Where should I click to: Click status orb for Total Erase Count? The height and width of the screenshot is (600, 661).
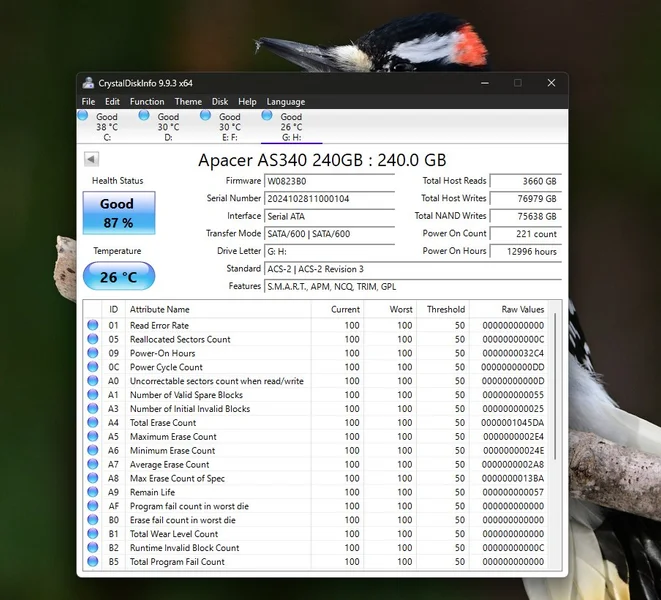pos(93,422)
